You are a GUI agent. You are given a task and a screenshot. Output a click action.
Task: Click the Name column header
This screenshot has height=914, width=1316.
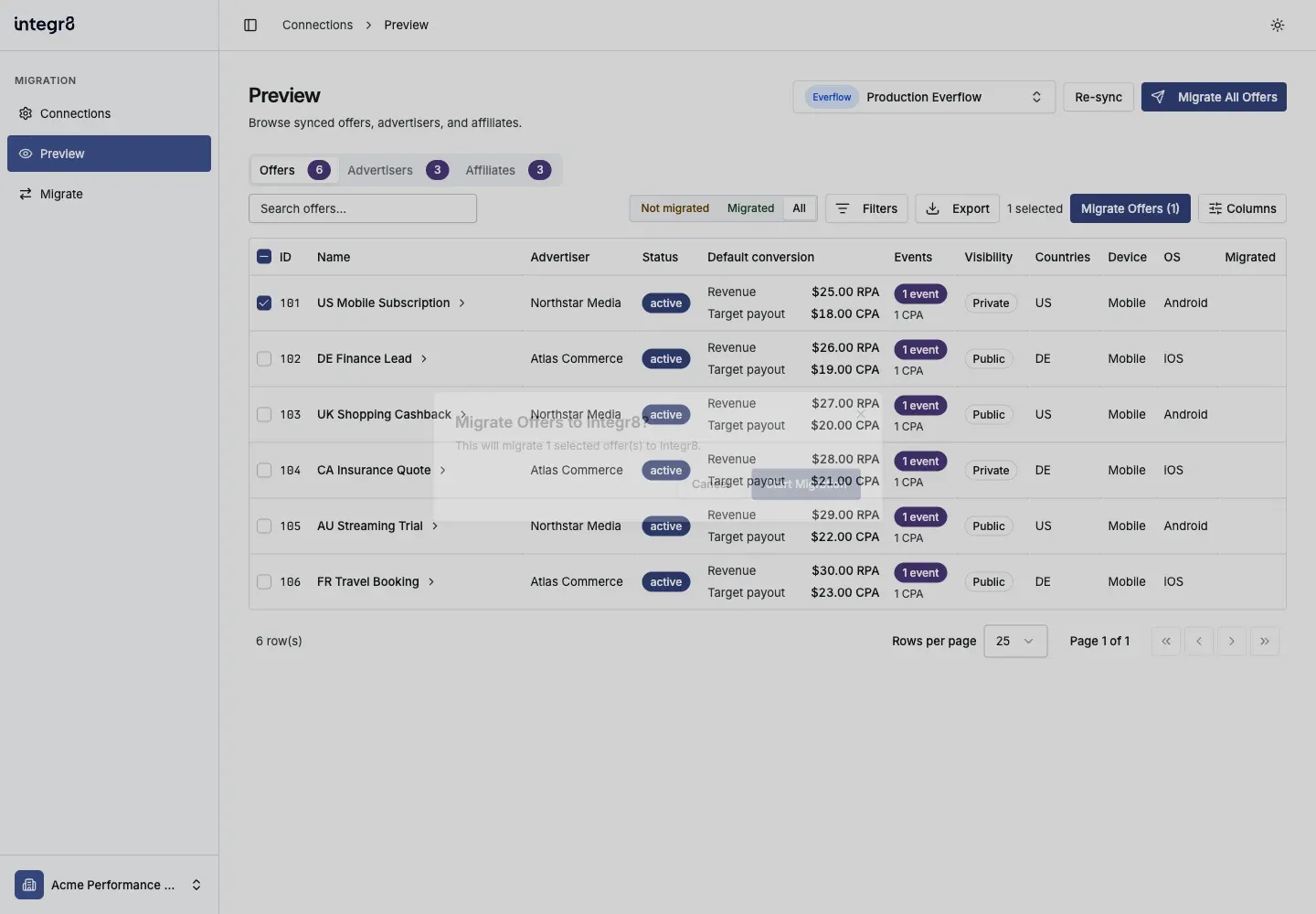pos(334,257)
